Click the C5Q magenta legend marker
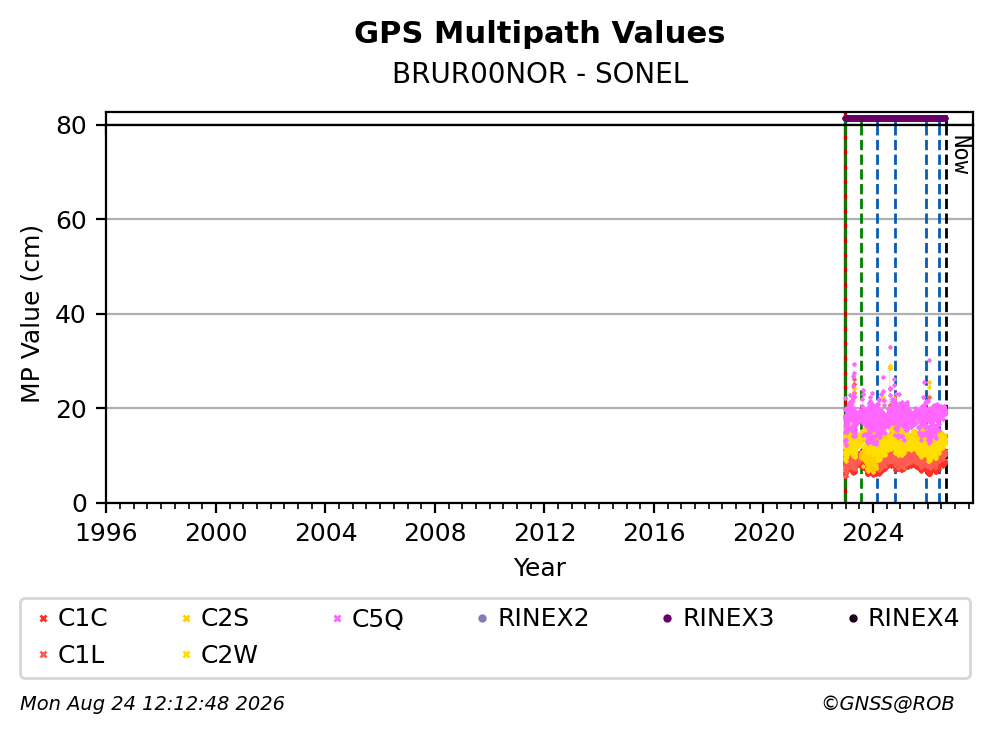This screenshot has height=734, width=992. click(337, 619)
